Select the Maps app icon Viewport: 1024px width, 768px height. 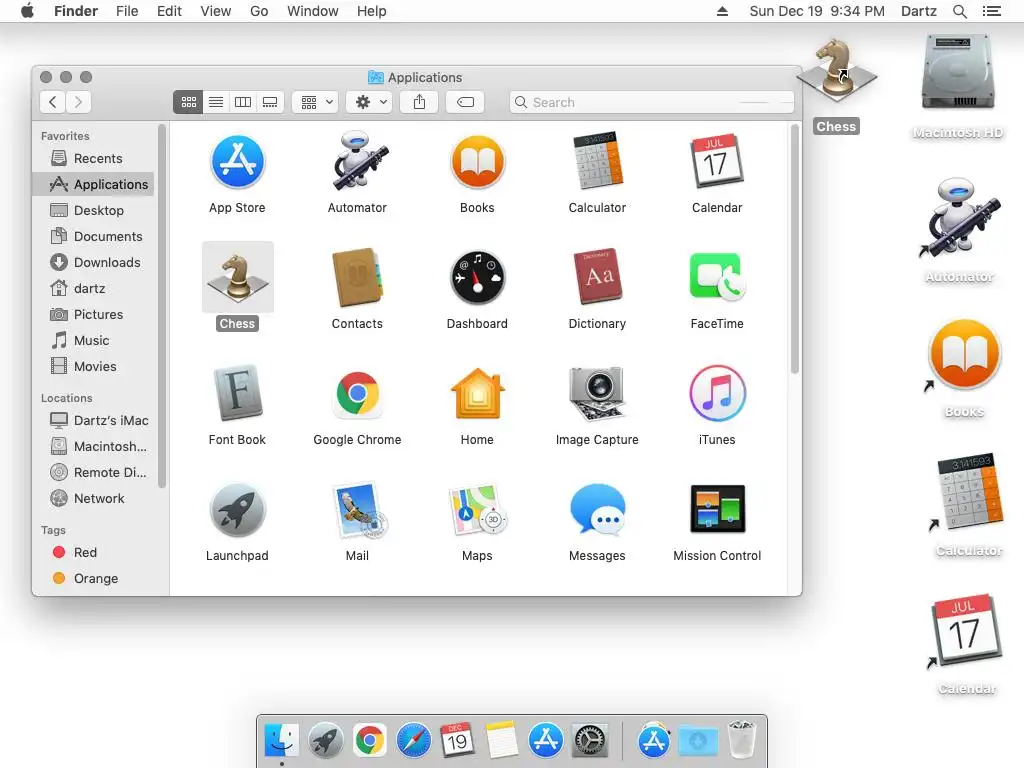(477, 509)
